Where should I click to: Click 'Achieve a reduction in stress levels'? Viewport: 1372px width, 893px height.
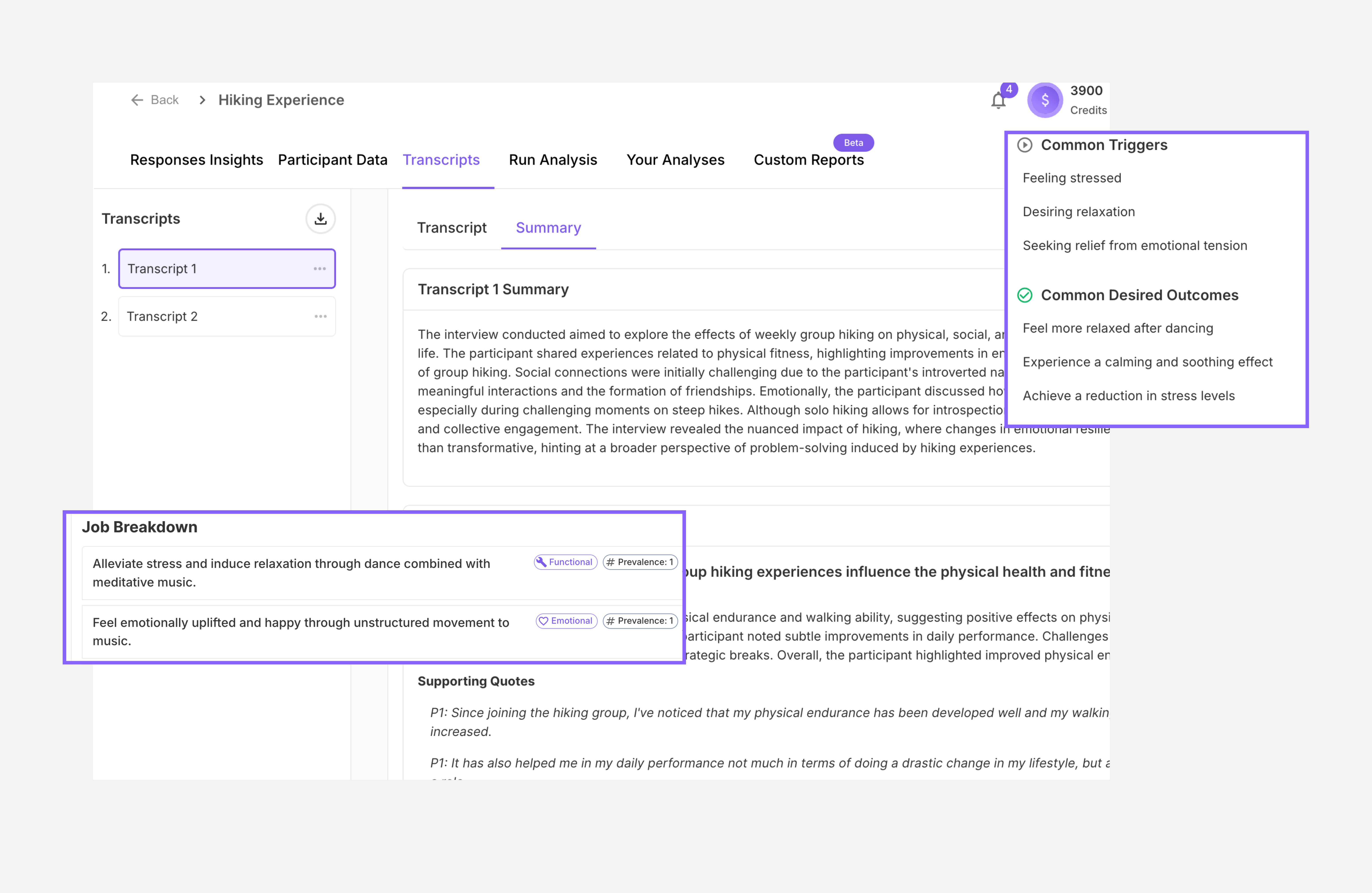tap(1129, 396)
